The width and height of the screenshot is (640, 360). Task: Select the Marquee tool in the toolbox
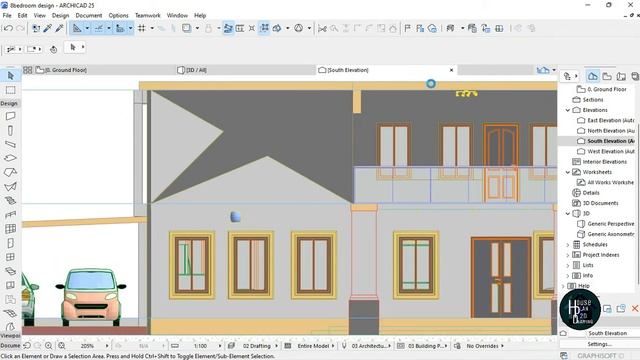tap(11, 90)
